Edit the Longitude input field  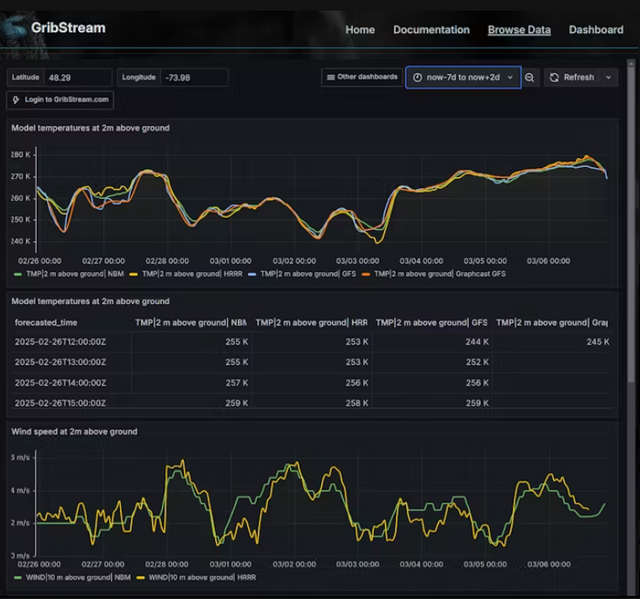[x=194, y=78]
